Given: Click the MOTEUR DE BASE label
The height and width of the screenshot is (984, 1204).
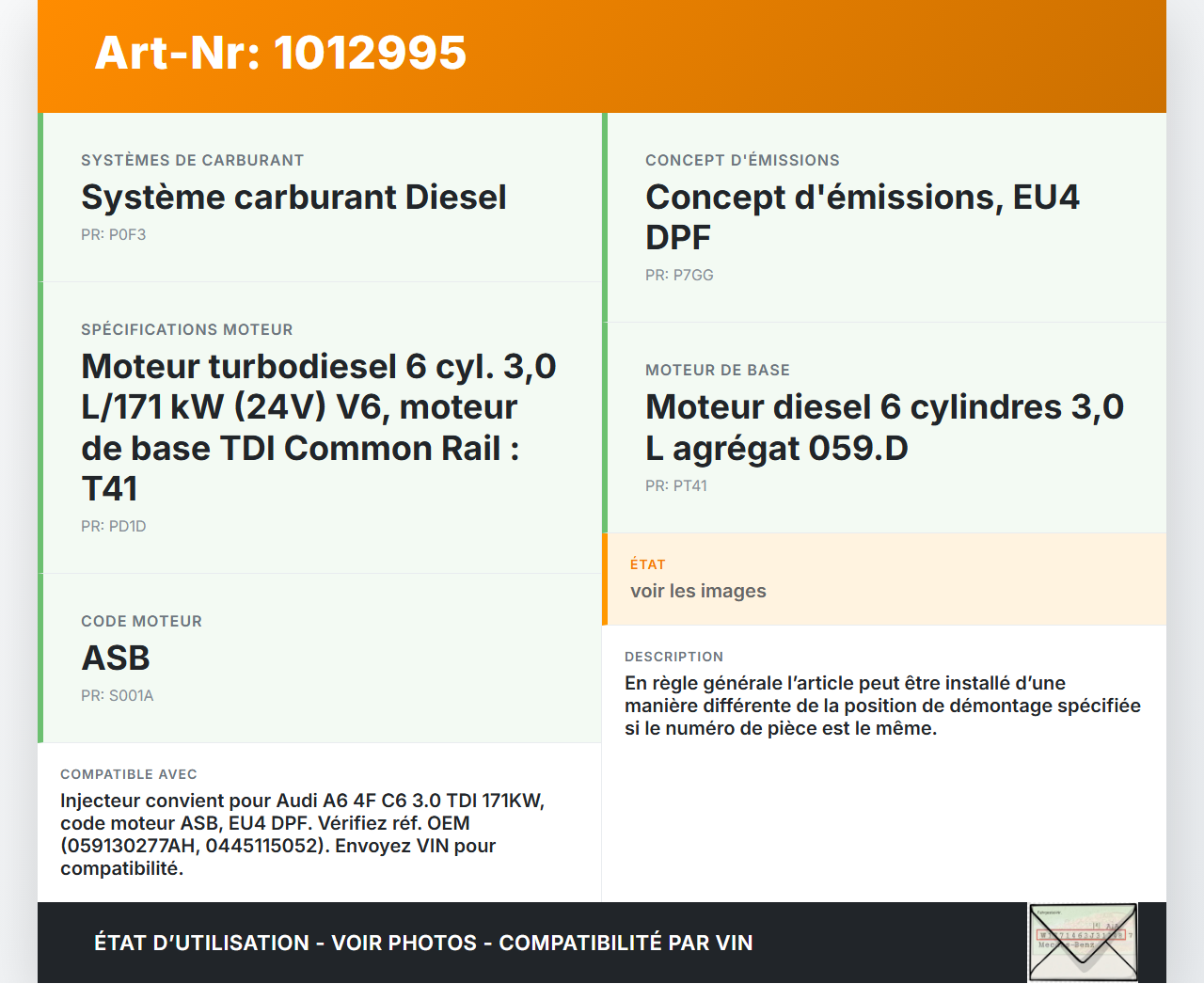Looking at the screenshot, I should tap(717, 371).
